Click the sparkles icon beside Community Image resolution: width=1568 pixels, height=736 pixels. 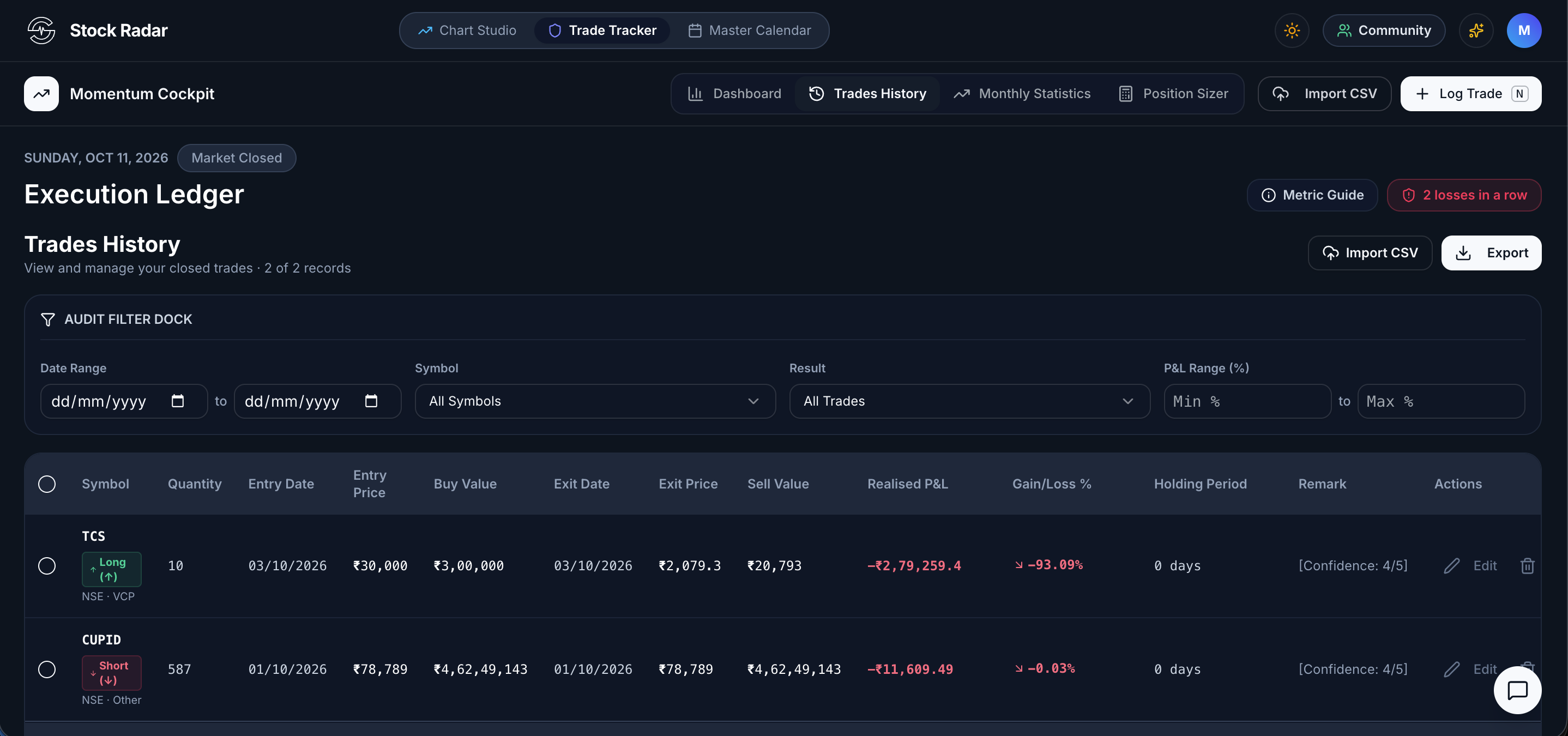tap(1476, 31)
